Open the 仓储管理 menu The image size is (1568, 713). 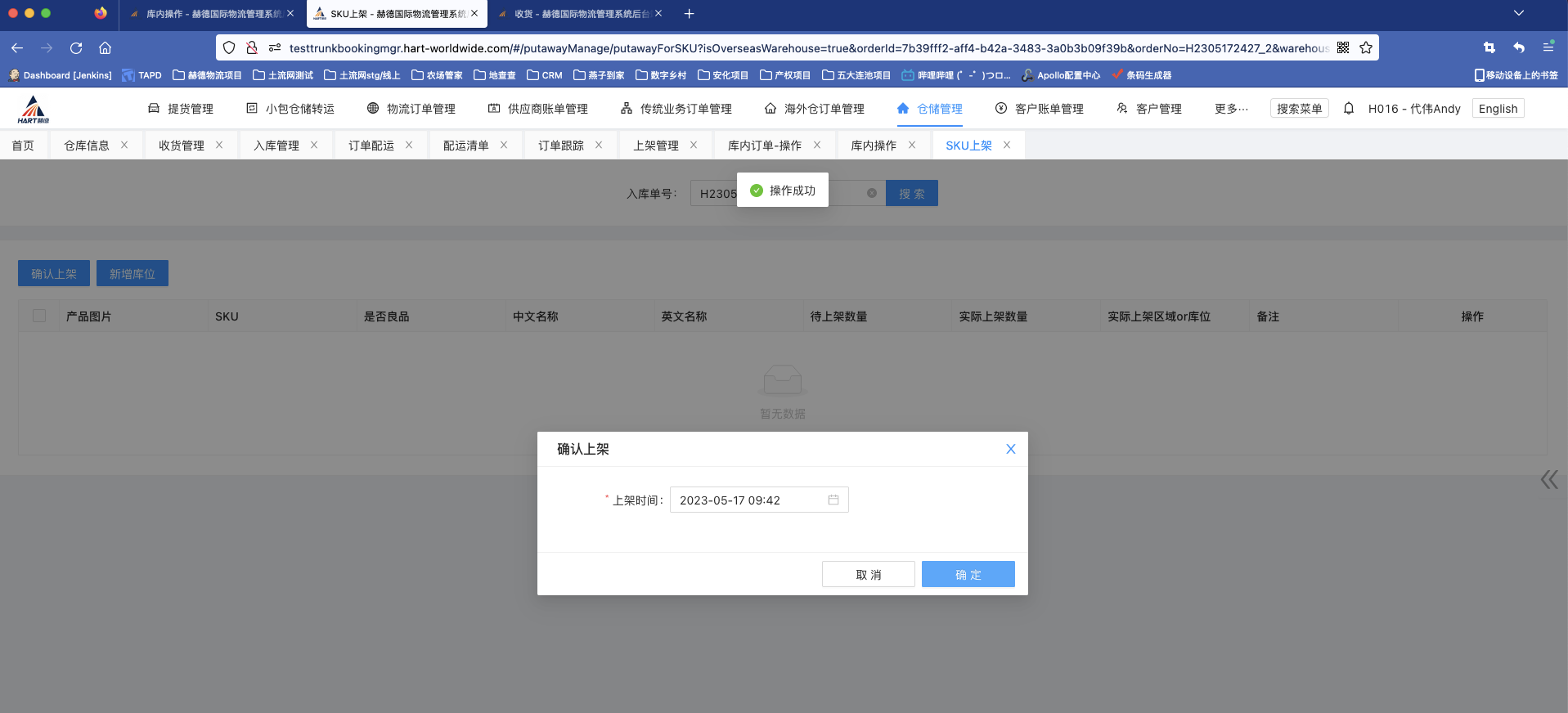point(930,109)
